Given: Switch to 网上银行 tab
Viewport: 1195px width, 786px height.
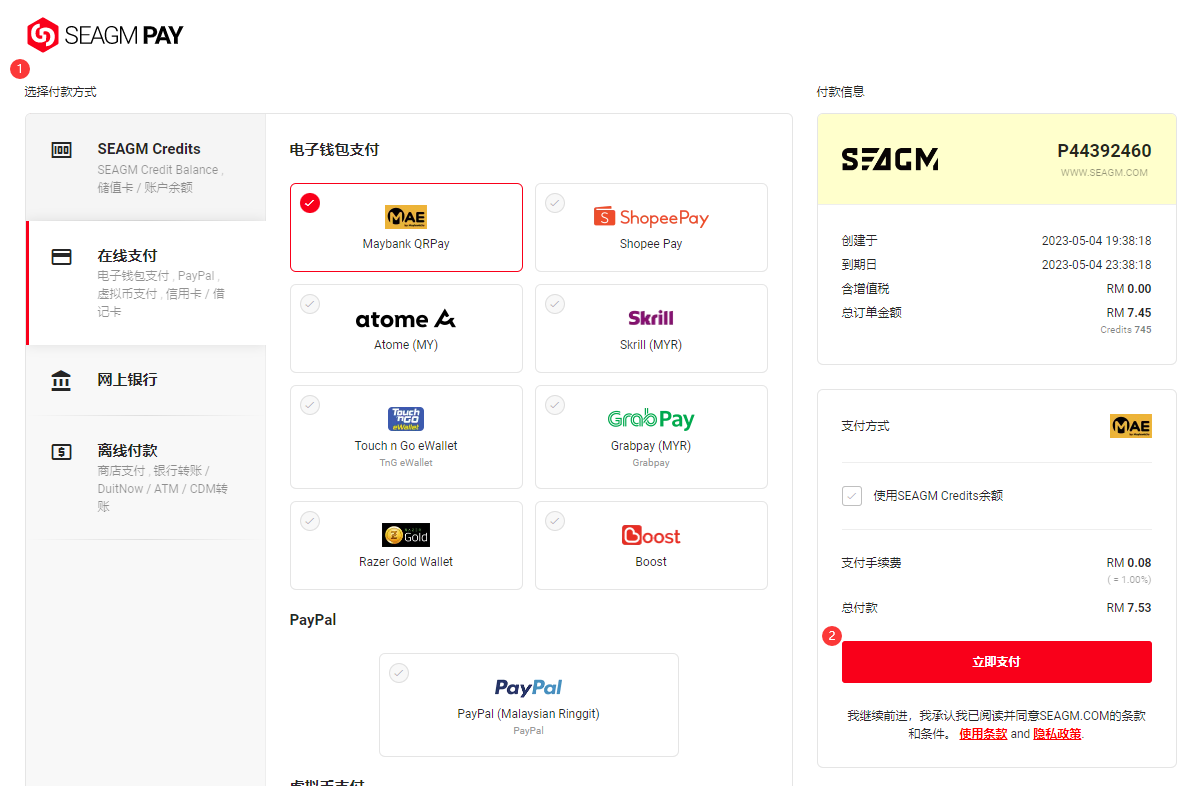Looking at the screenshot, I should coord(146,380).
